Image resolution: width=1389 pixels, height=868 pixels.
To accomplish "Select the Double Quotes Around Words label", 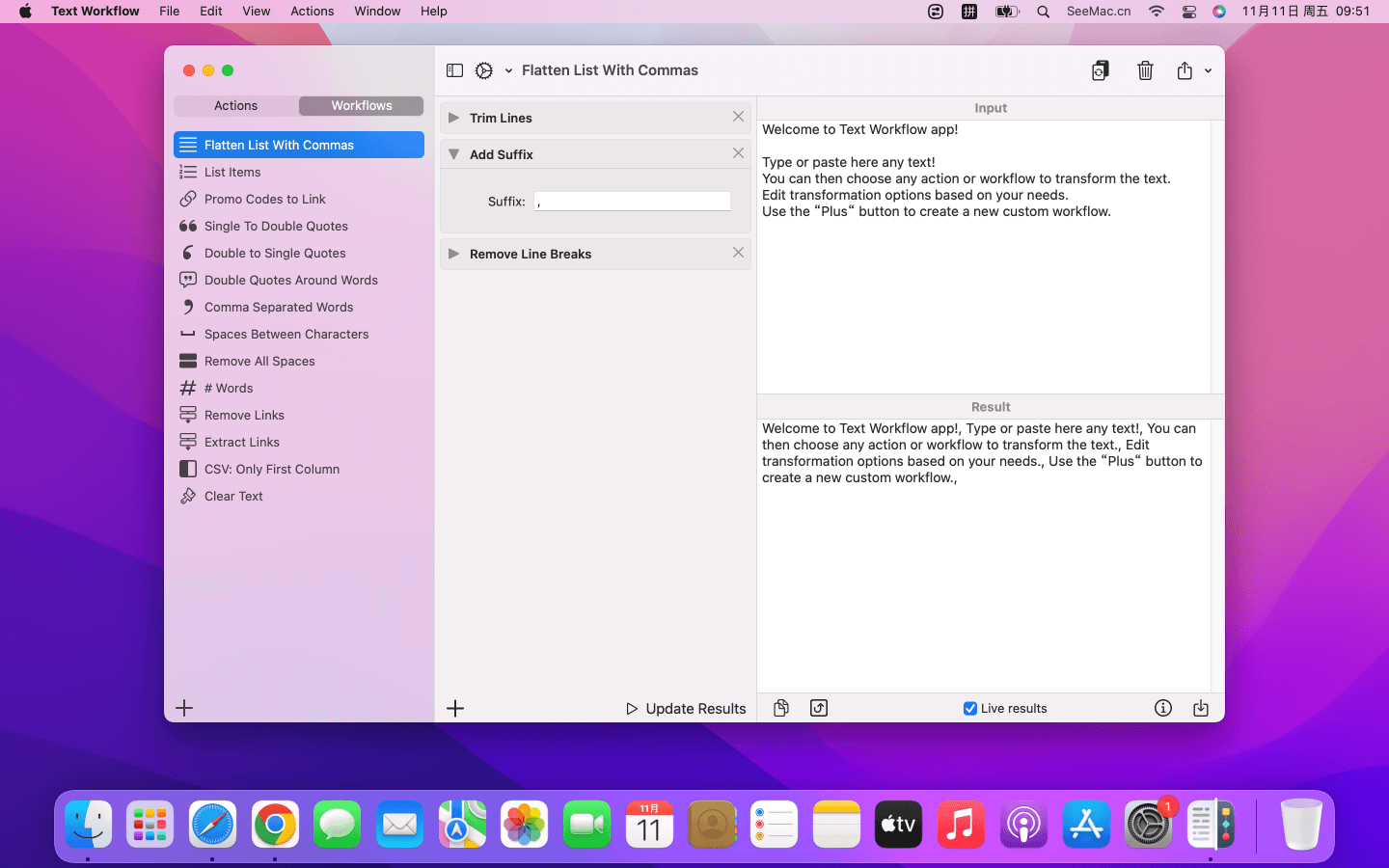I will 291,280.
